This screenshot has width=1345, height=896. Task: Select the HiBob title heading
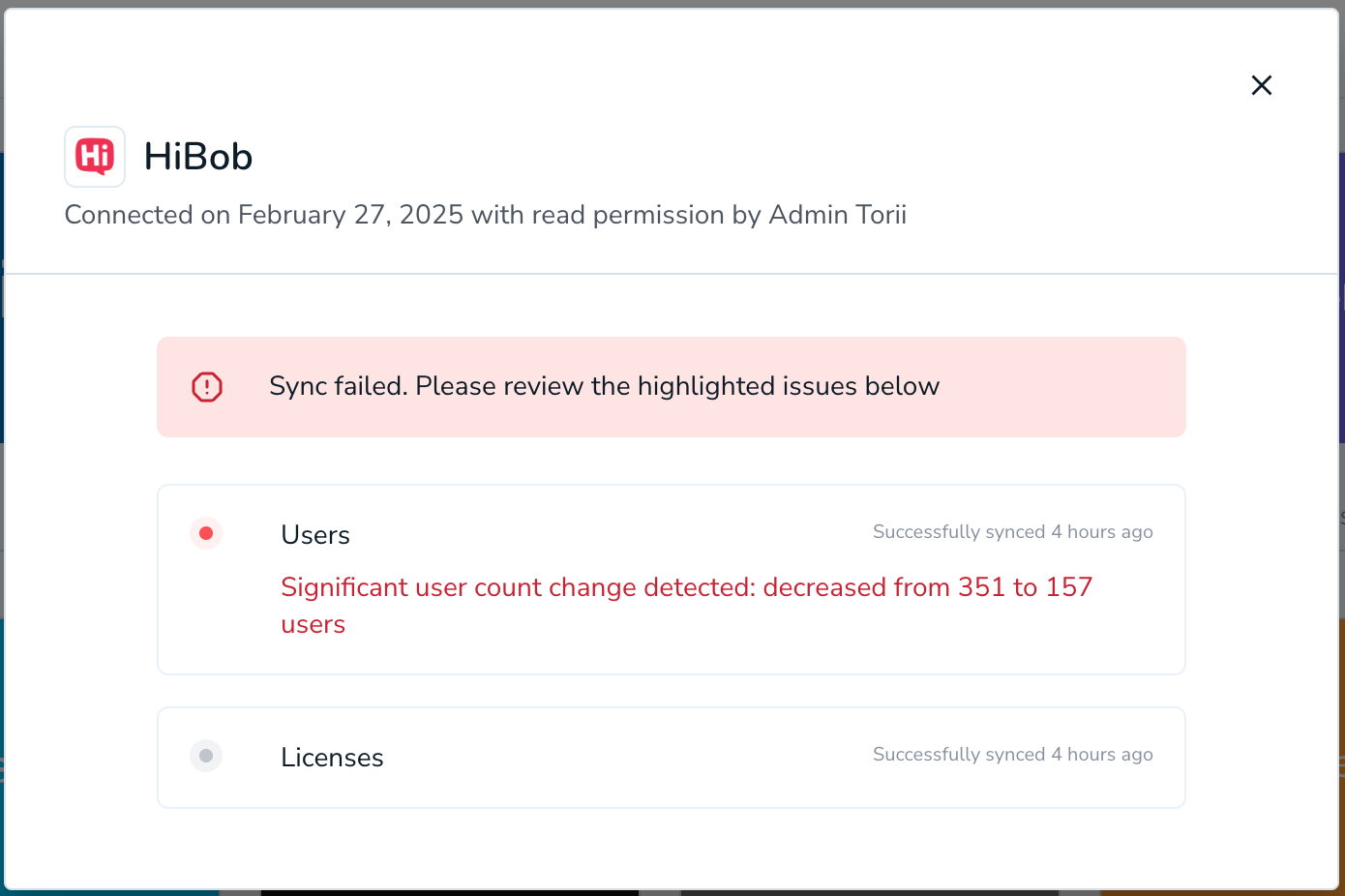click(198, 156)
